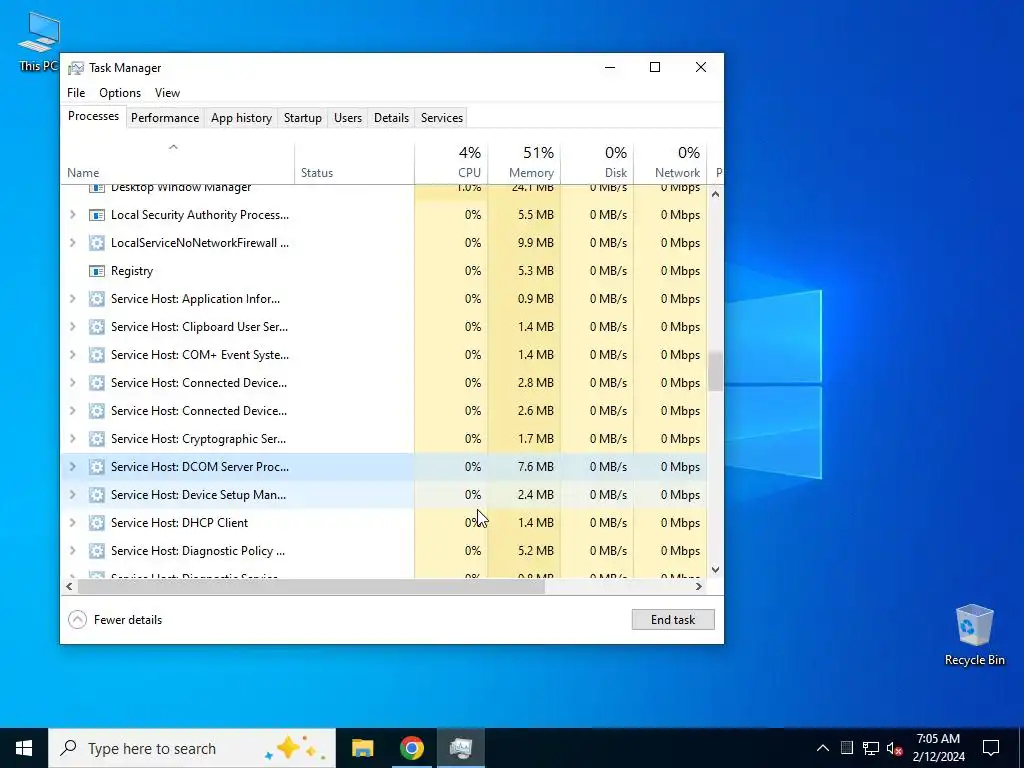The width and height of the screenshot is (1024, 768).
Task: Expand Service Host: Application Infor... row
Action: (72, 299)
